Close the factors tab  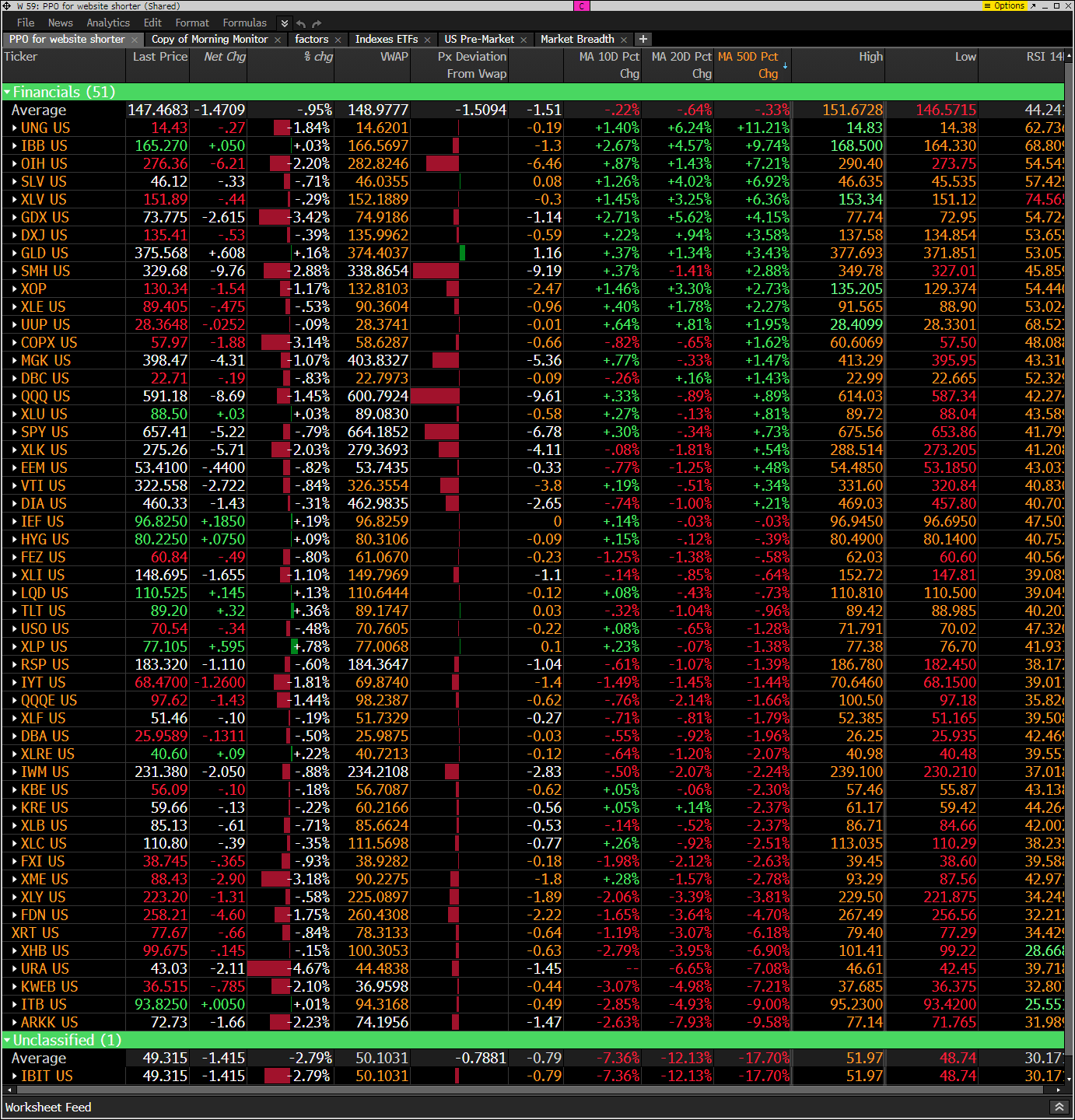[x=338, y=40]
